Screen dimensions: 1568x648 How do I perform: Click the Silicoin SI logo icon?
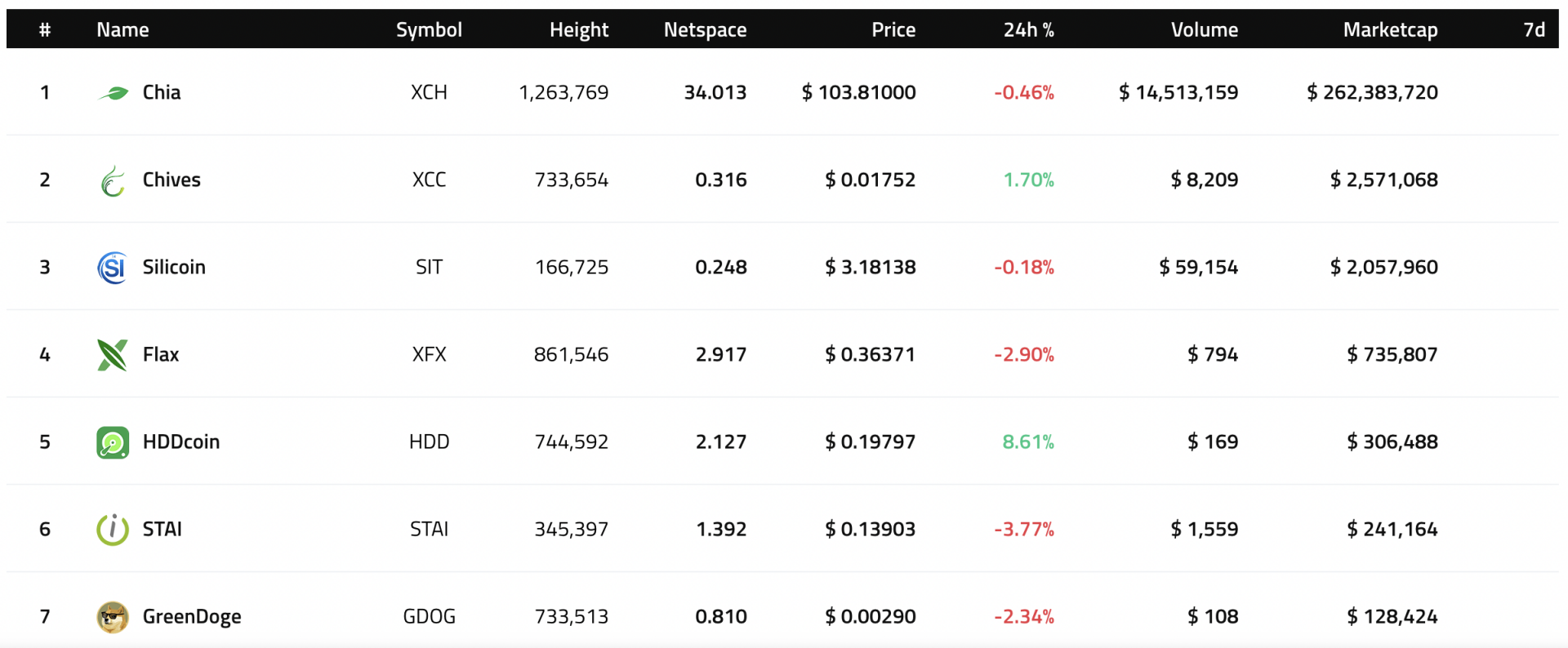click(x=113, y=268)
